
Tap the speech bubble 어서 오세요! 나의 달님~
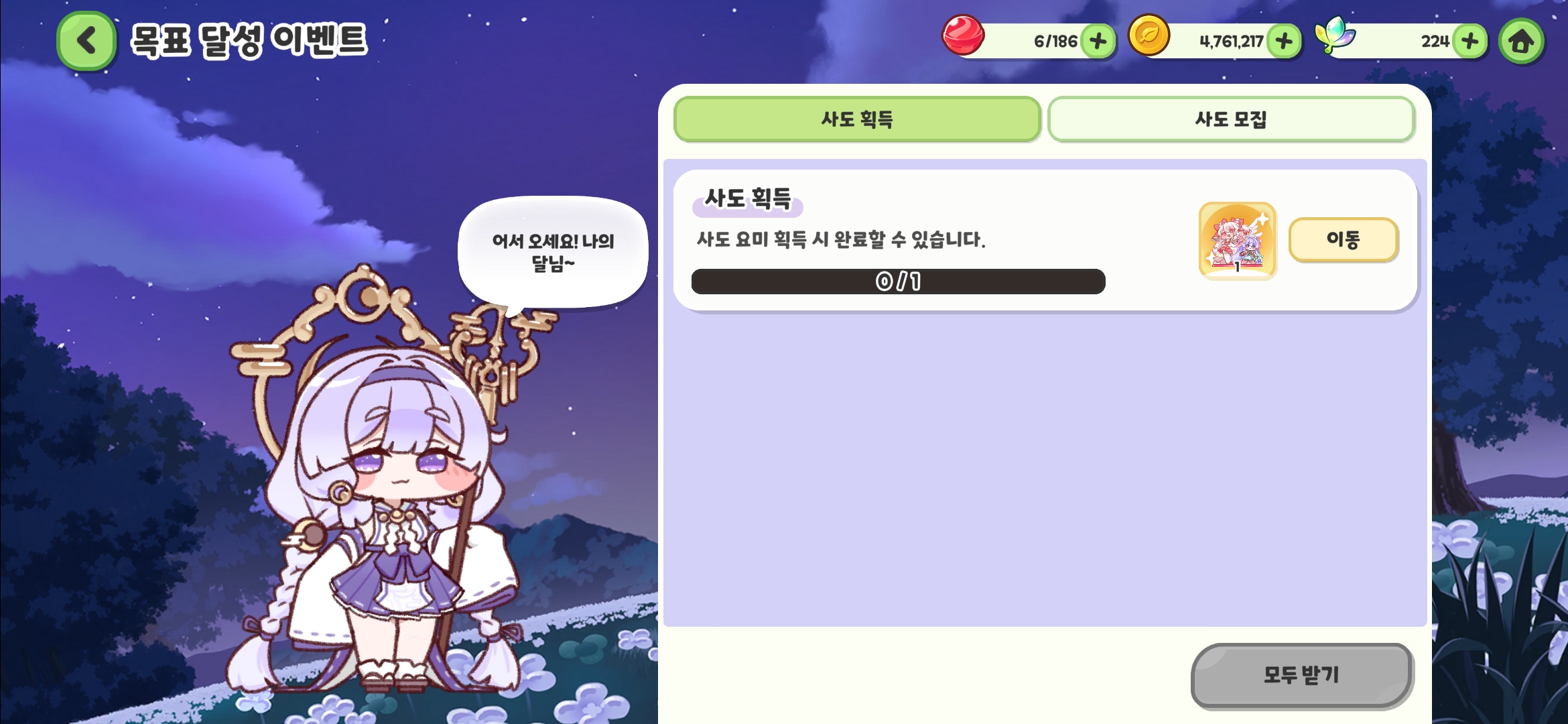(x=553, y=252)
